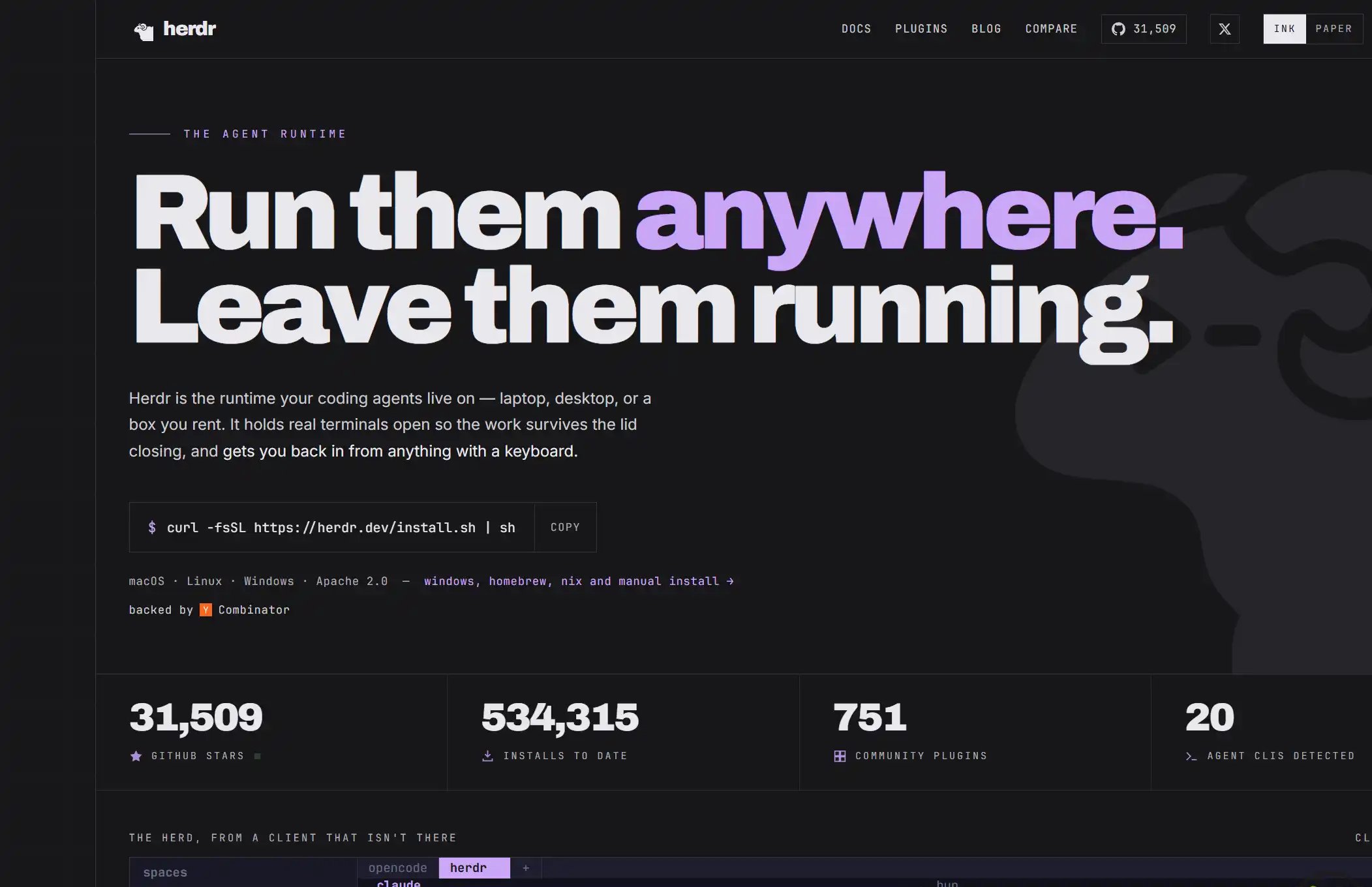Screen dimensions: 1372x887
Task: Click the herdr wordmark to go home
Action: pos(189,29)
